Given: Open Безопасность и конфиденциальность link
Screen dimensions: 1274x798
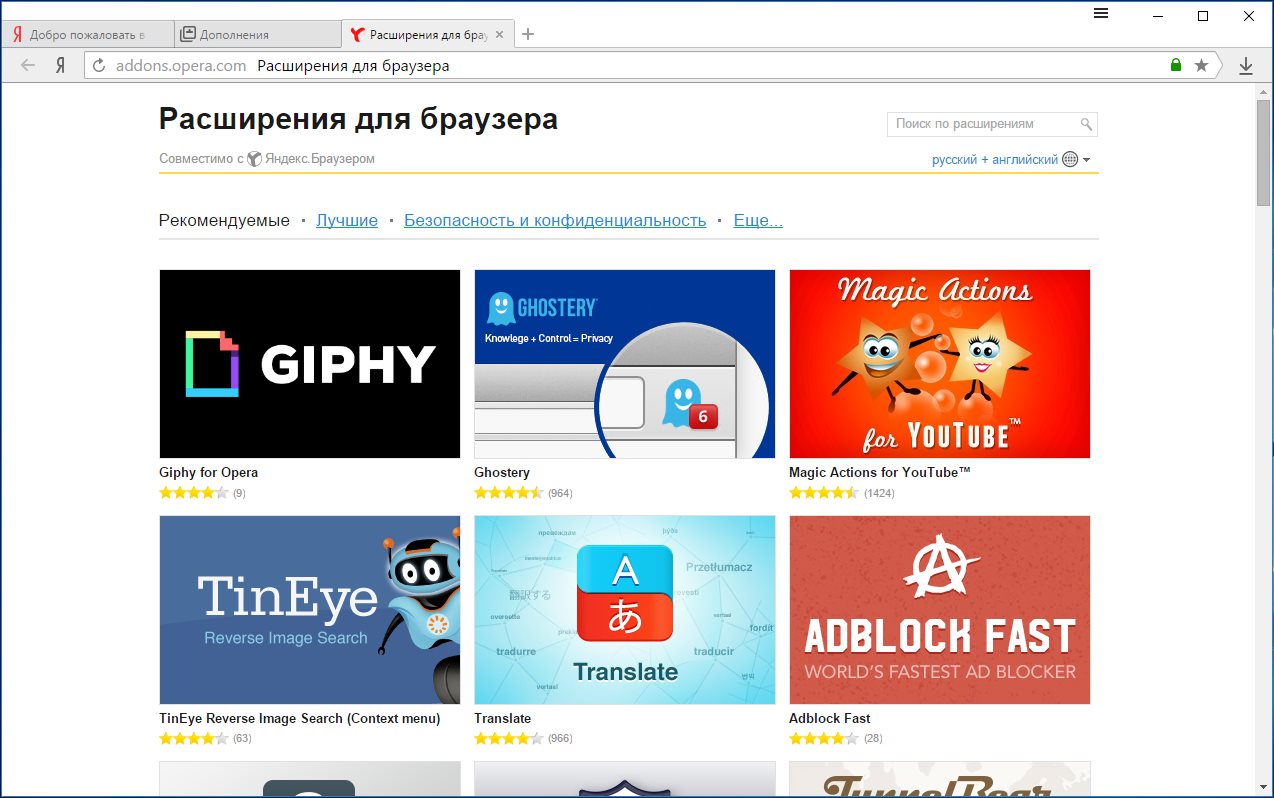Looking at the screenshot, I should pyautogui.click(x=555, y=221).
